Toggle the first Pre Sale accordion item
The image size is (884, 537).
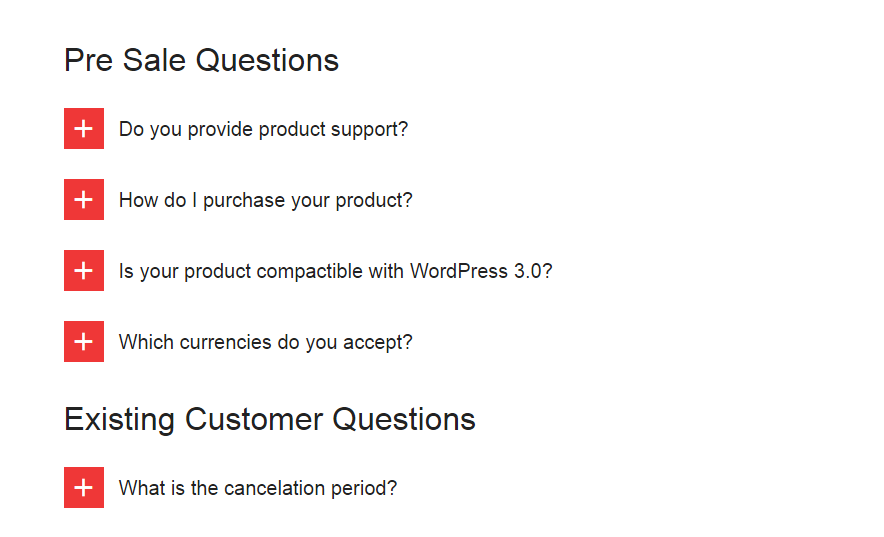pyautogui.click(x=84, y=128)
